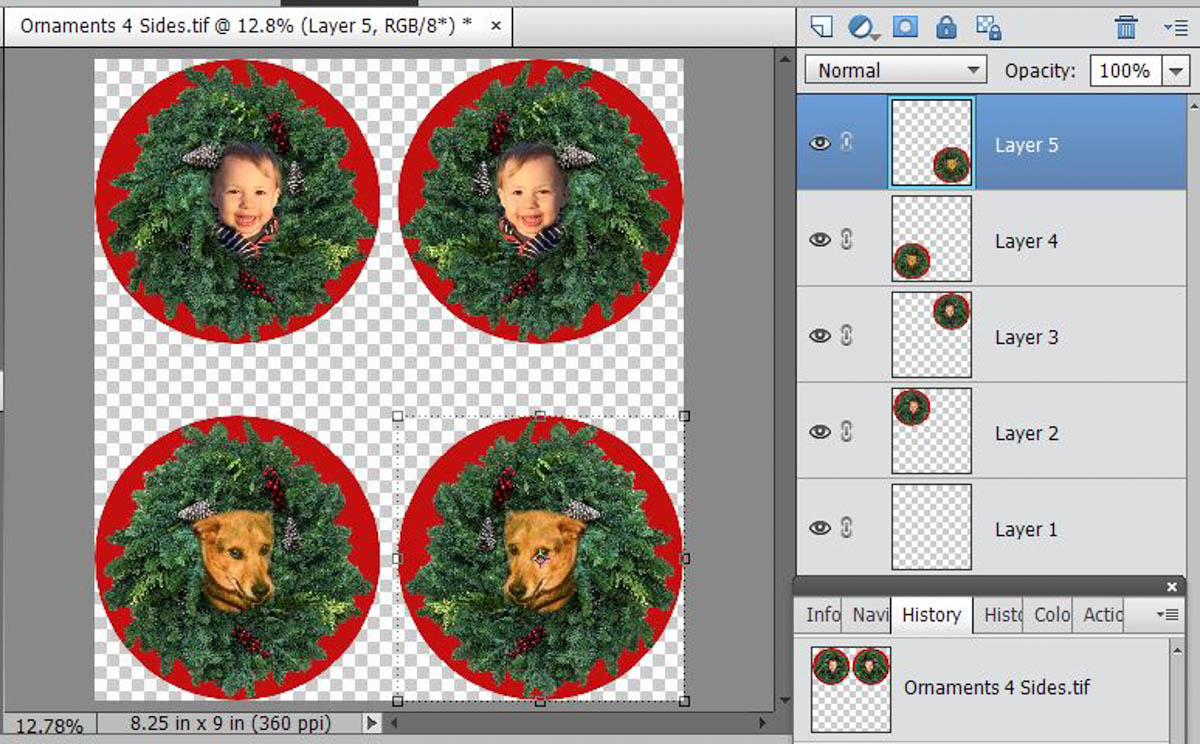1200x744 pixels.
Task: Toggle the link icon on Layer 5
Action: tap(847, 143)
